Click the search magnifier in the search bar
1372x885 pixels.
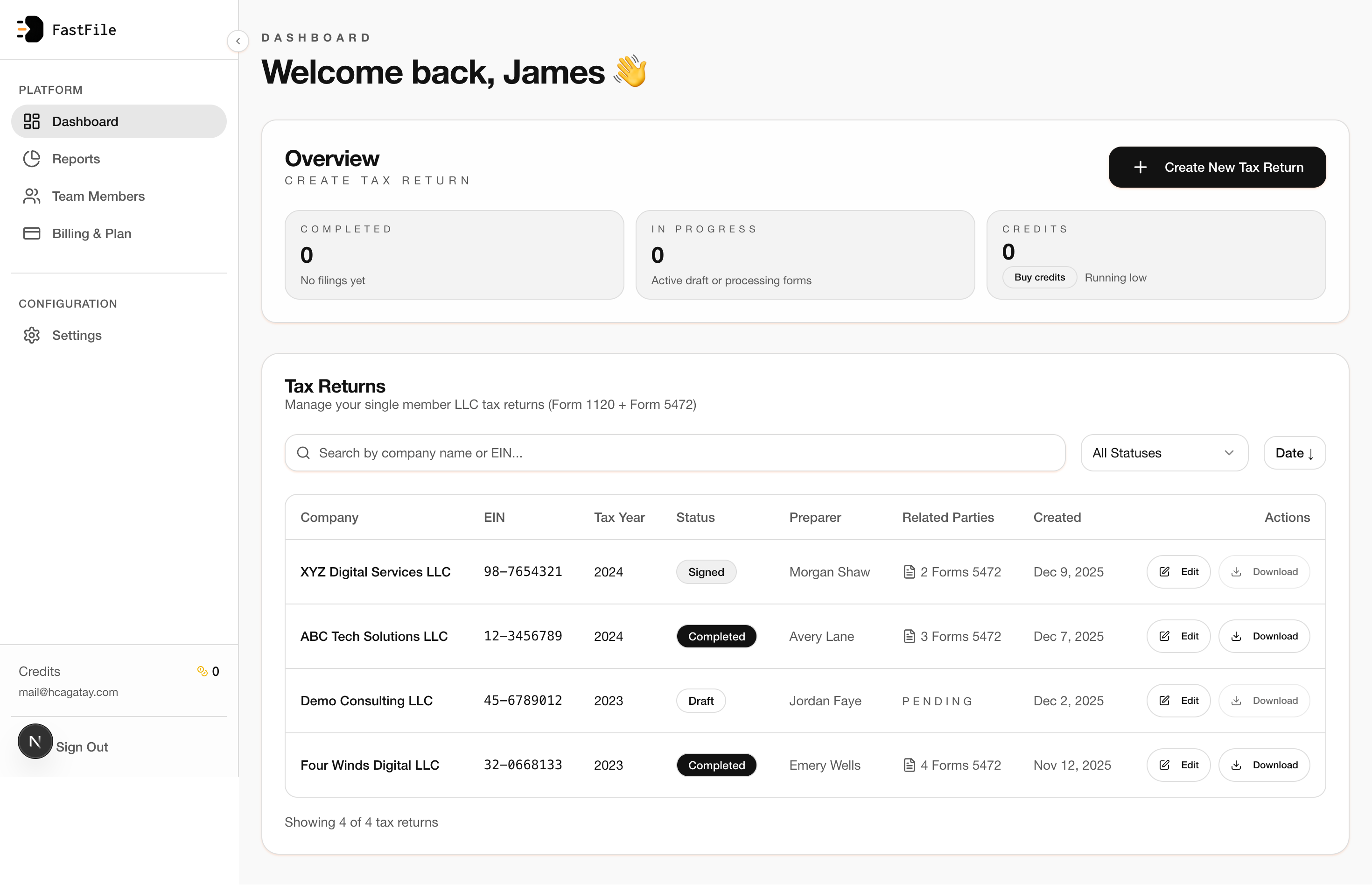[304, 453]
